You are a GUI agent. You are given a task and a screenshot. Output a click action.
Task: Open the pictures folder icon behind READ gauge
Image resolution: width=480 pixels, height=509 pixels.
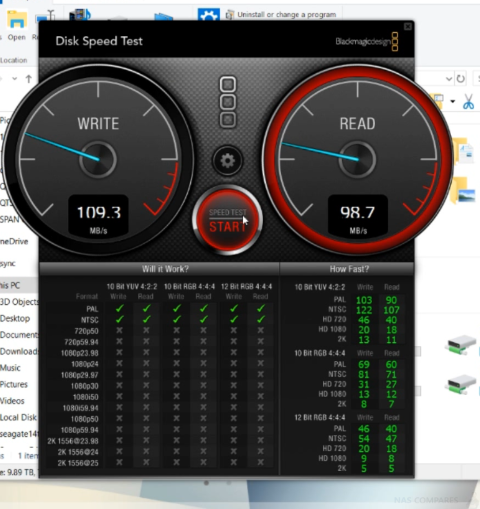[464, 191]
